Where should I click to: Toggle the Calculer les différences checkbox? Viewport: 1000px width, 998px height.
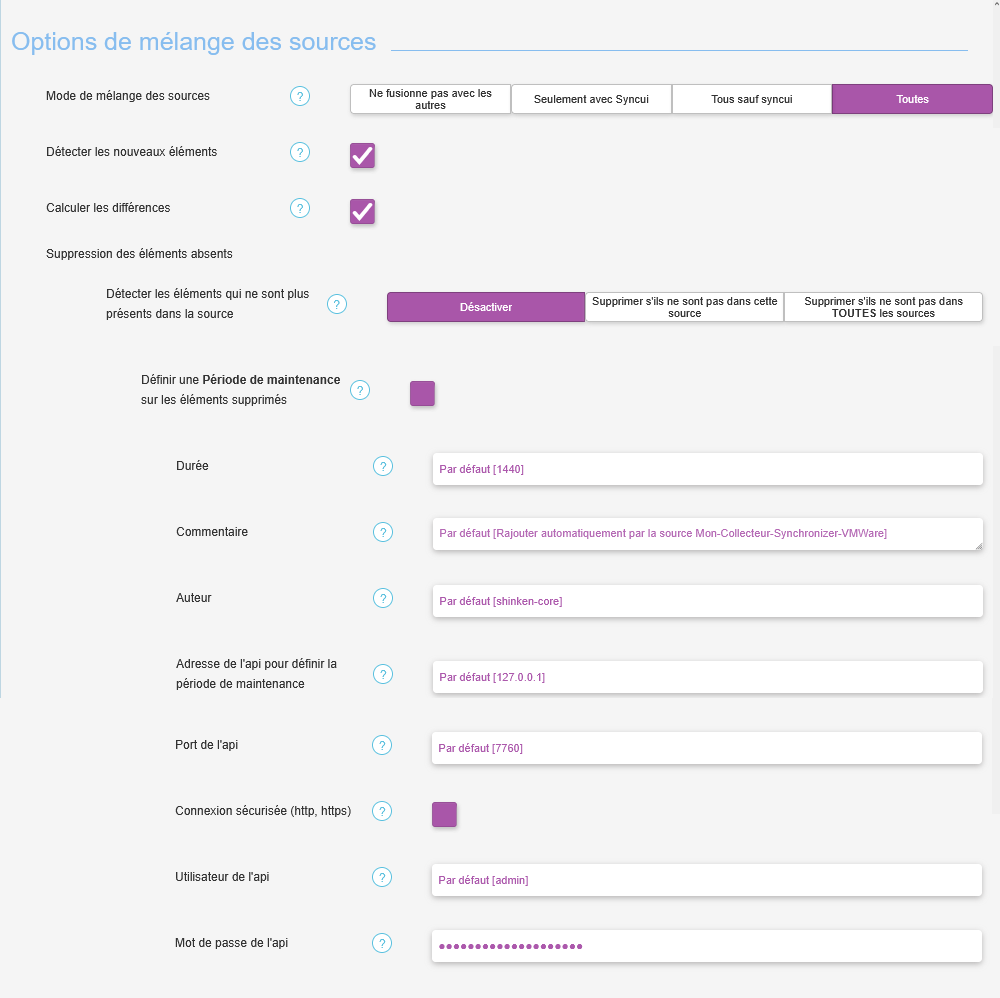pyautogui.click(x=362, y=212)
